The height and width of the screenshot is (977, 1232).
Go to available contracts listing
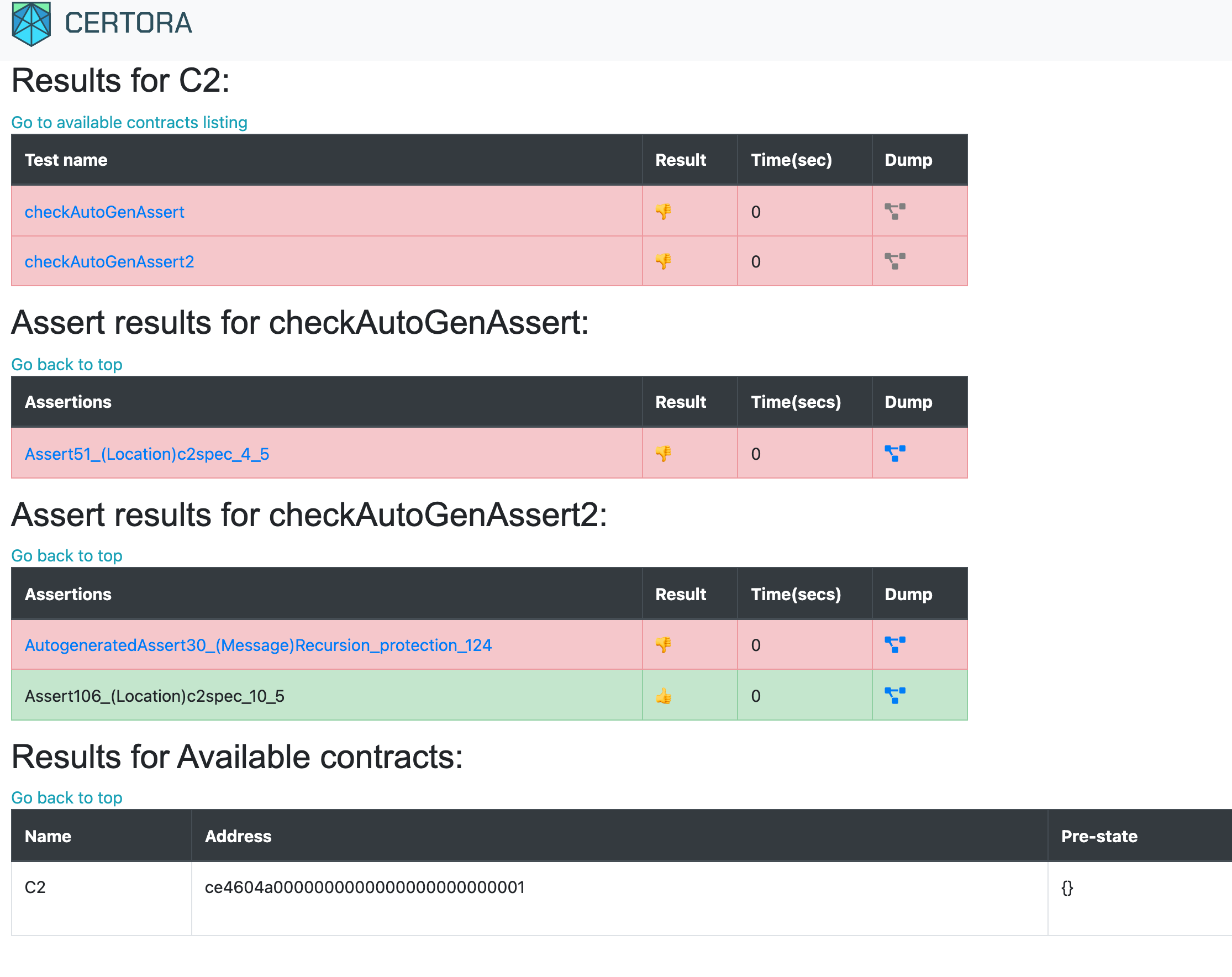[129, 122]
